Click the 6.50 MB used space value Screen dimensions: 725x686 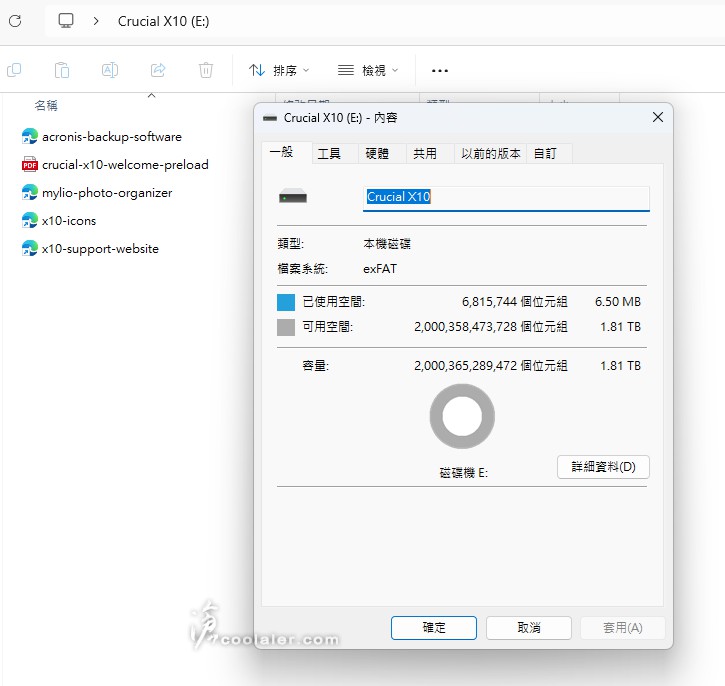coord(618,302)
